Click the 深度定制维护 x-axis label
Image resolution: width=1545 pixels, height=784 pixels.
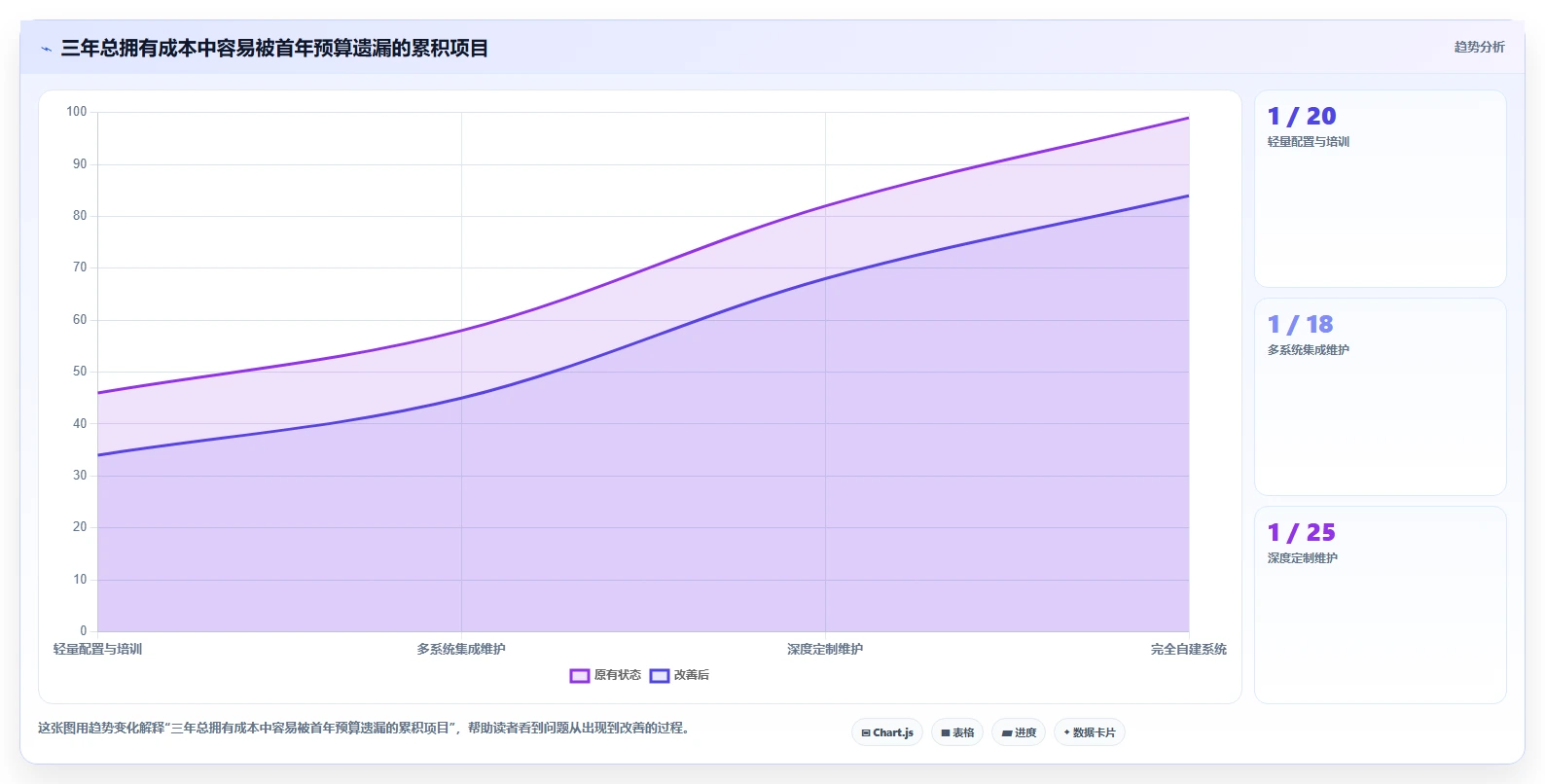(x=825, y=649)
